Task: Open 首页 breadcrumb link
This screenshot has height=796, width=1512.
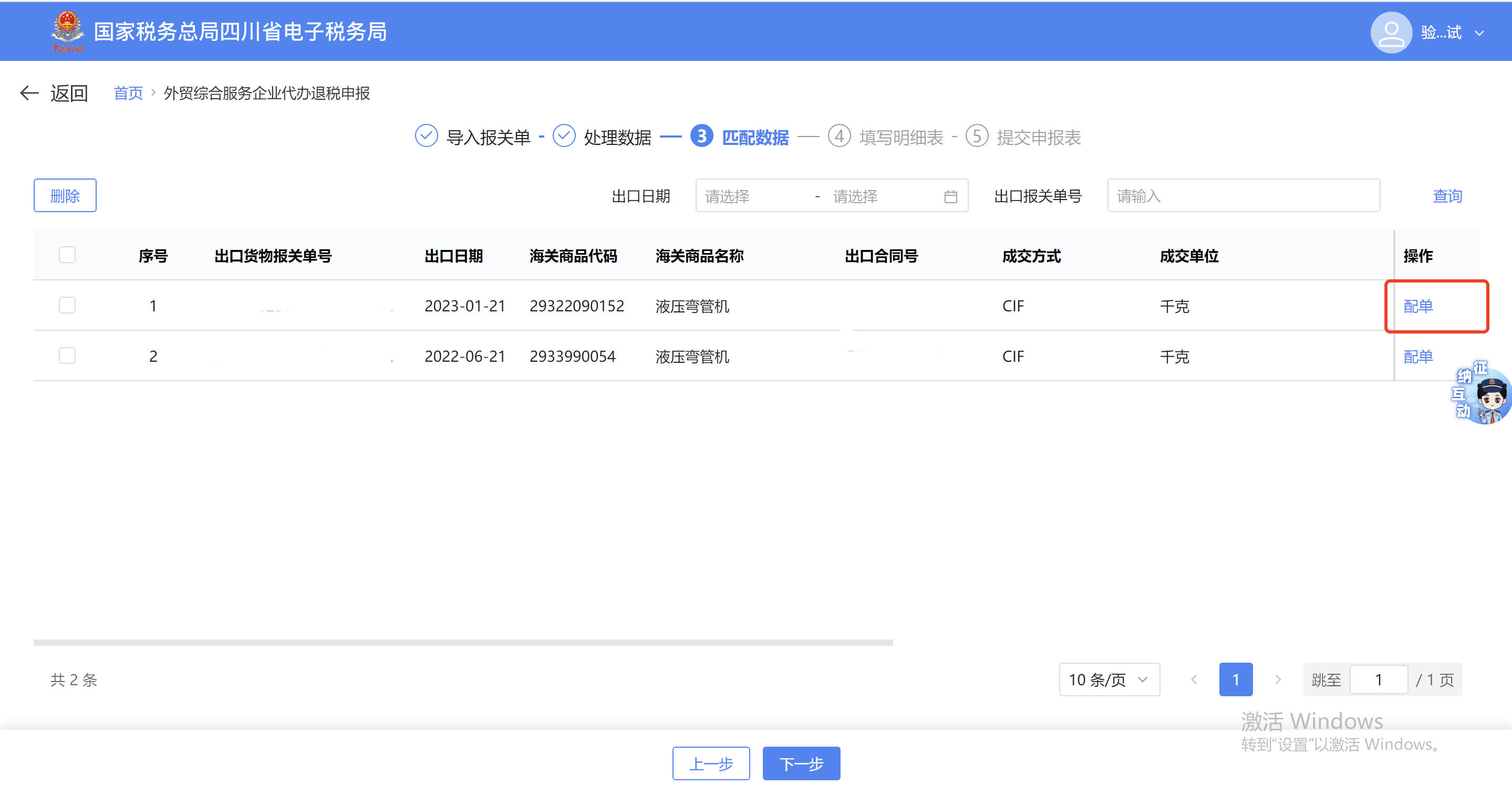Action: tap(128, 93)
